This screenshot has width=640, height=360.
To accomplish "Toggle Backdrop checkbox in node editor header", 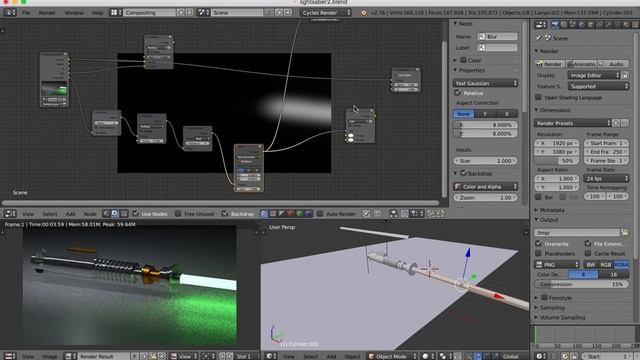I will coord(224,213).
